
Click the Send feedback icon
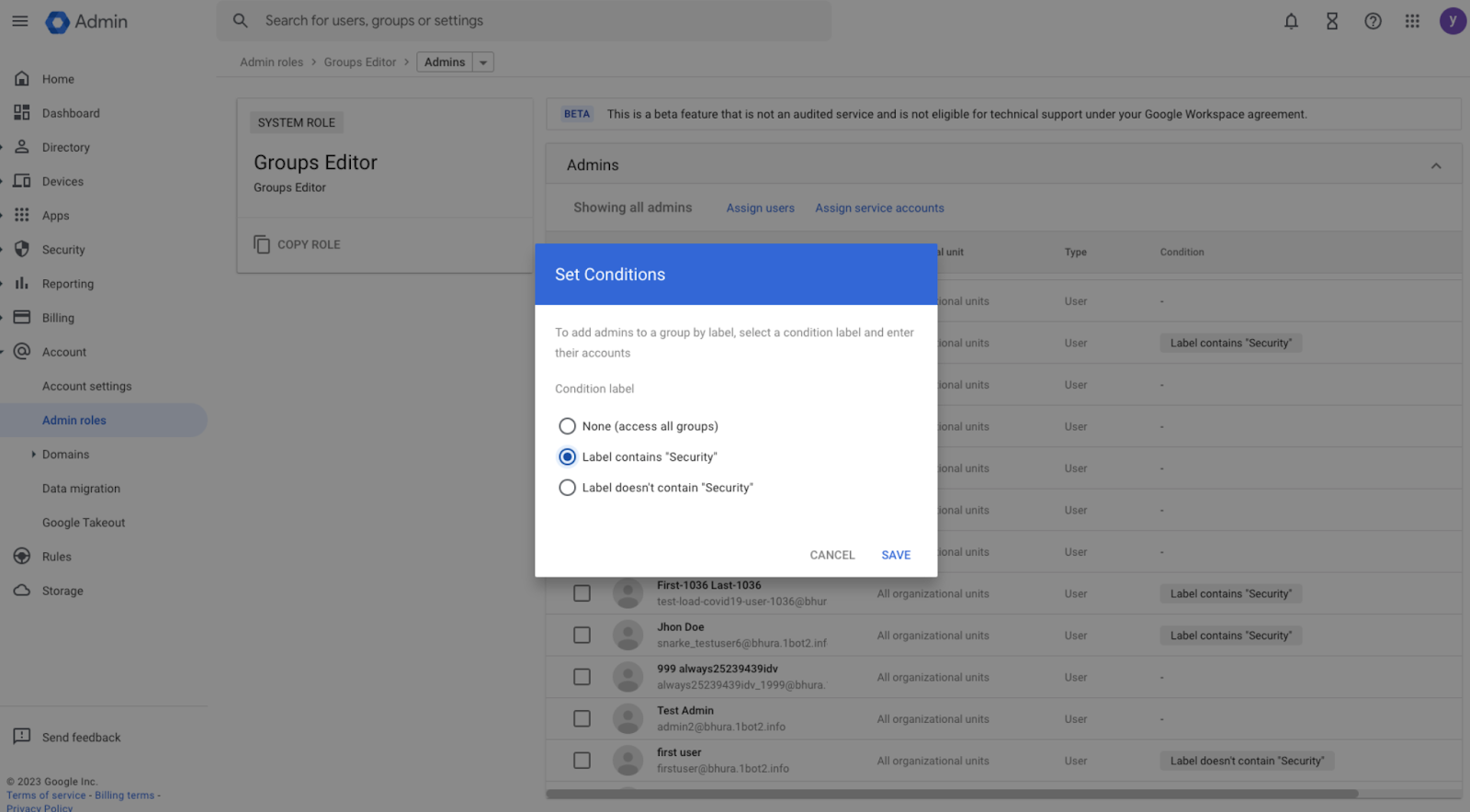click(22, 737)
